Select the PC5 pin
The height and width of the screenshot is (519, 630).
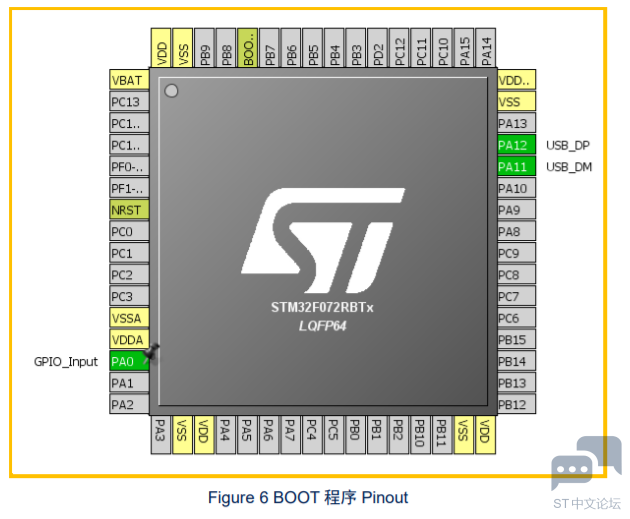point(334,435)
